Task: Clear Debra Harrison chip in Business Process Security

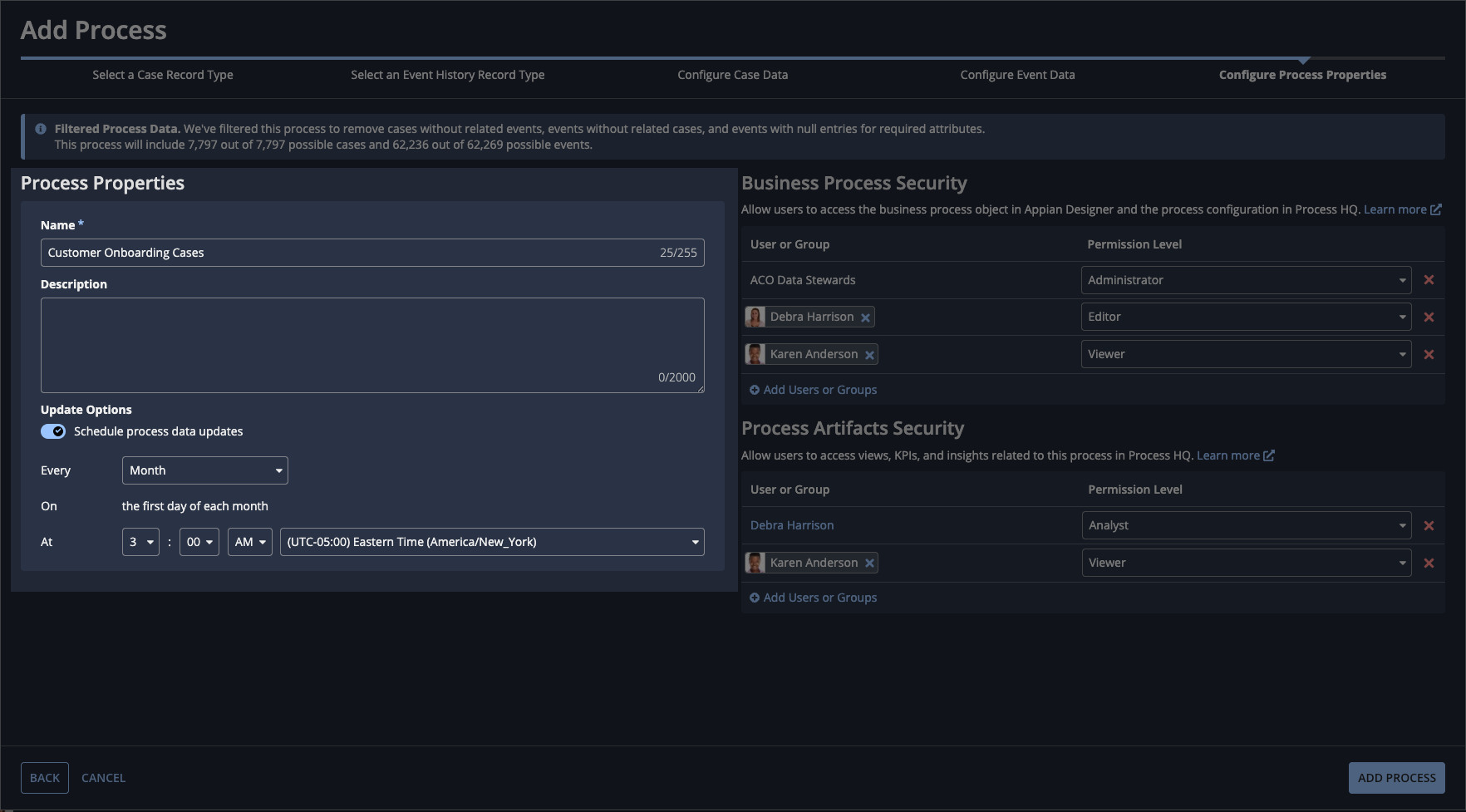Action: tap(865, 317)
